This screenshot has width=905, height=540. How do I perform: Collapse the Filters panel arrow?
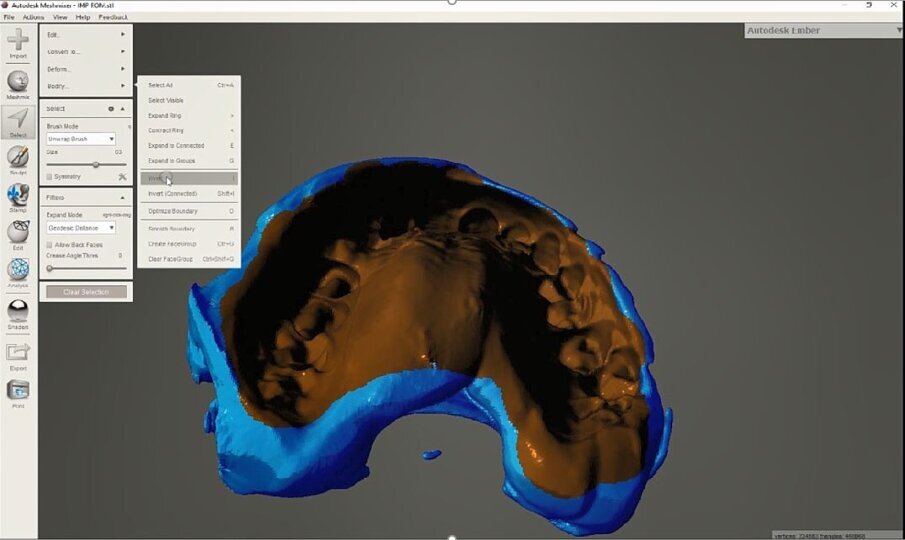122,197
